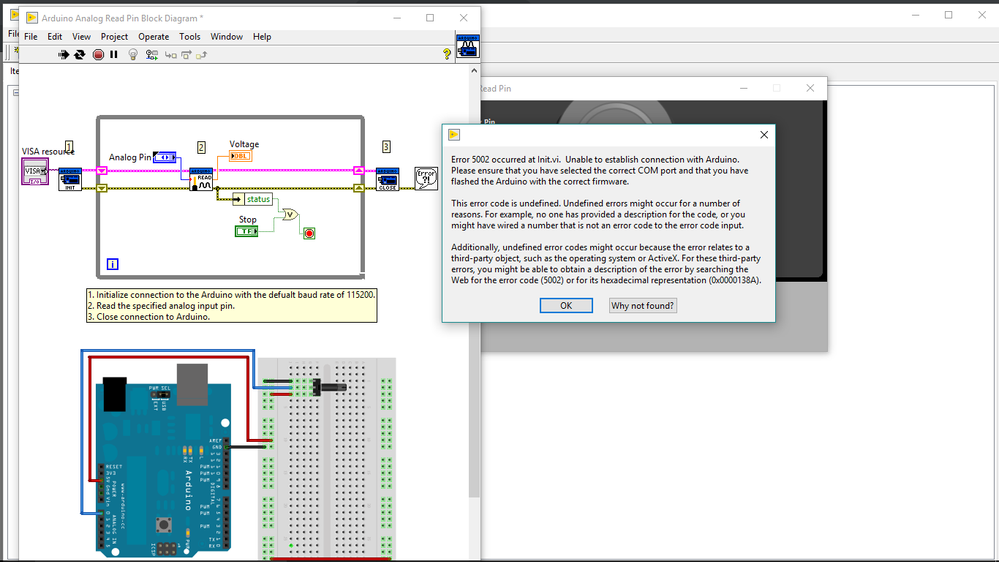The image size is (999, 562).
Task: Open the Operate menu
Action: click(x=154, y=37)
